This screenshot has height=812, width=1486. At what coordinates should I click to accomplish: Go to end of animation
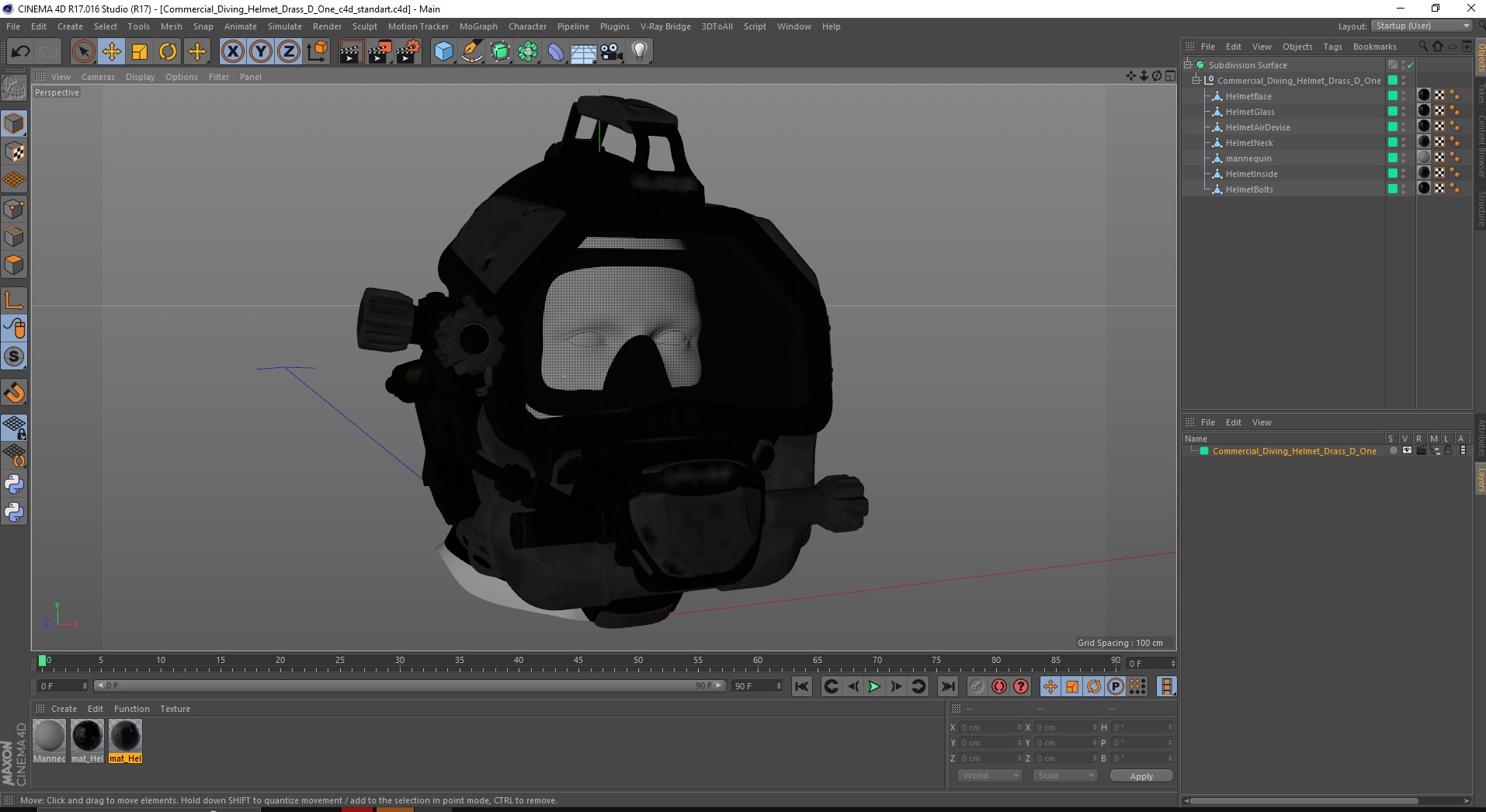tap(947, 686)
